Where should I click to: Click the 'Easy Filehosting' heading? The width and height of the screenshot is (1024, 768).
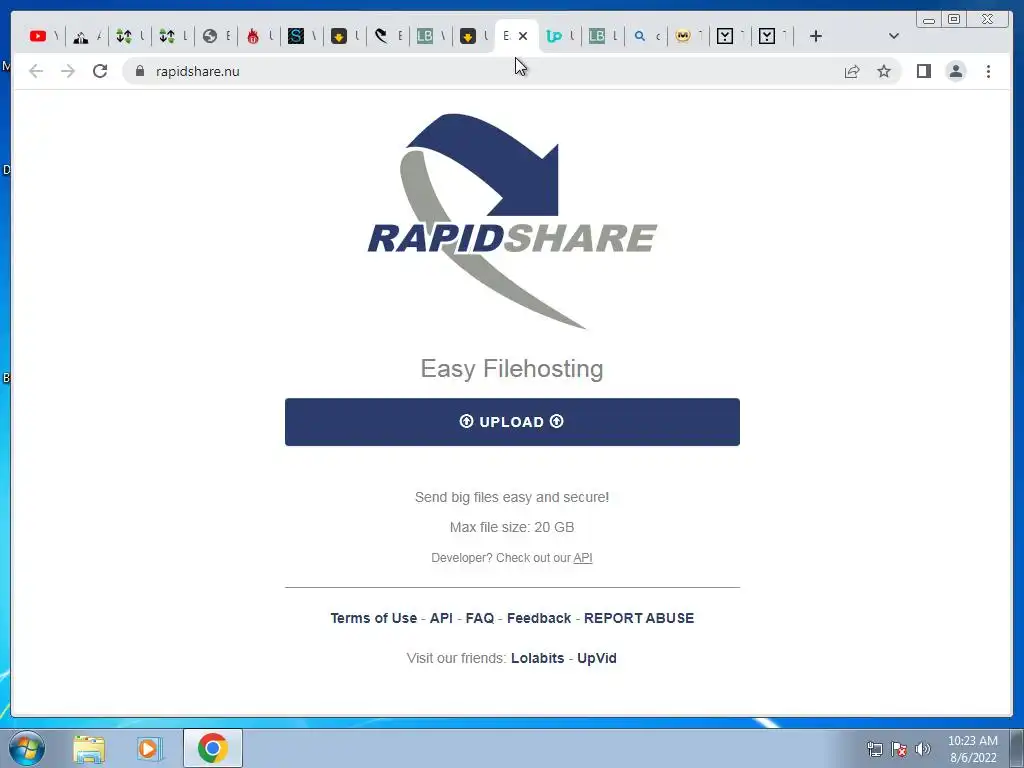tap(512, 368)
